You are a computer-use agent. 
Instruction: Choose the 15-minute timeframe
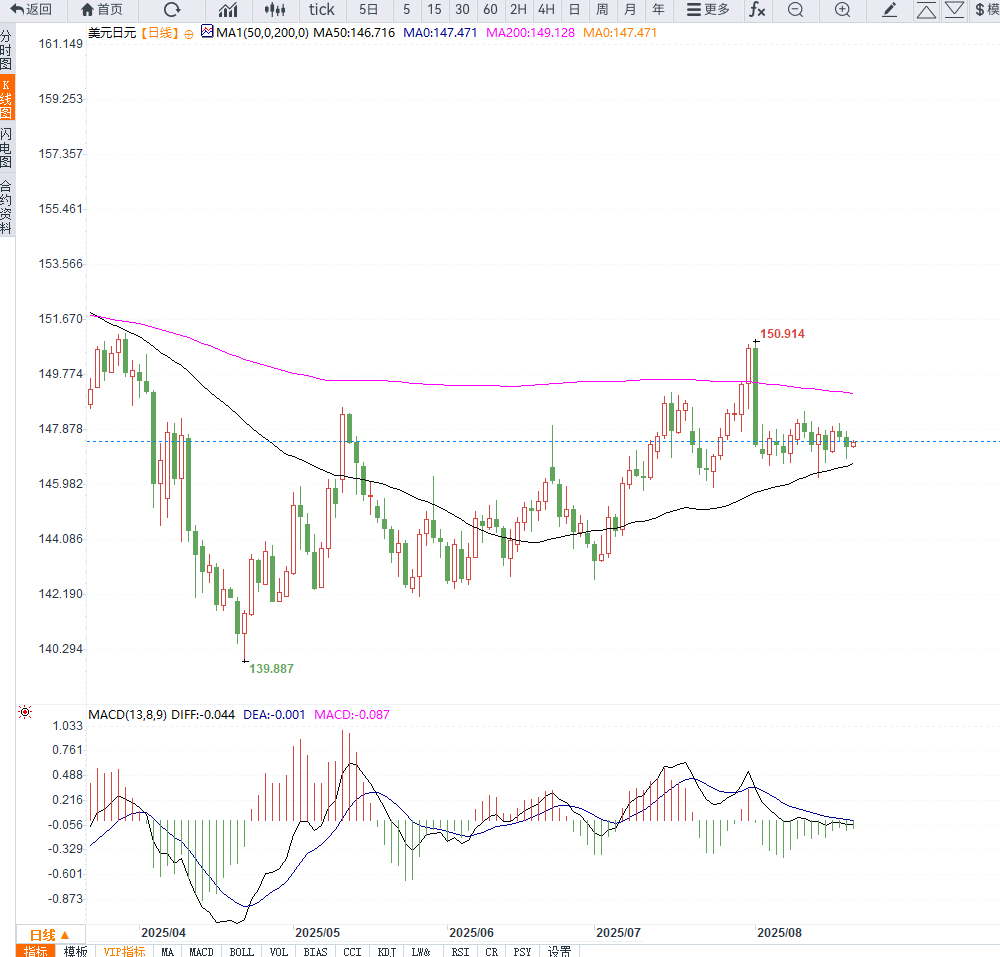434,10
